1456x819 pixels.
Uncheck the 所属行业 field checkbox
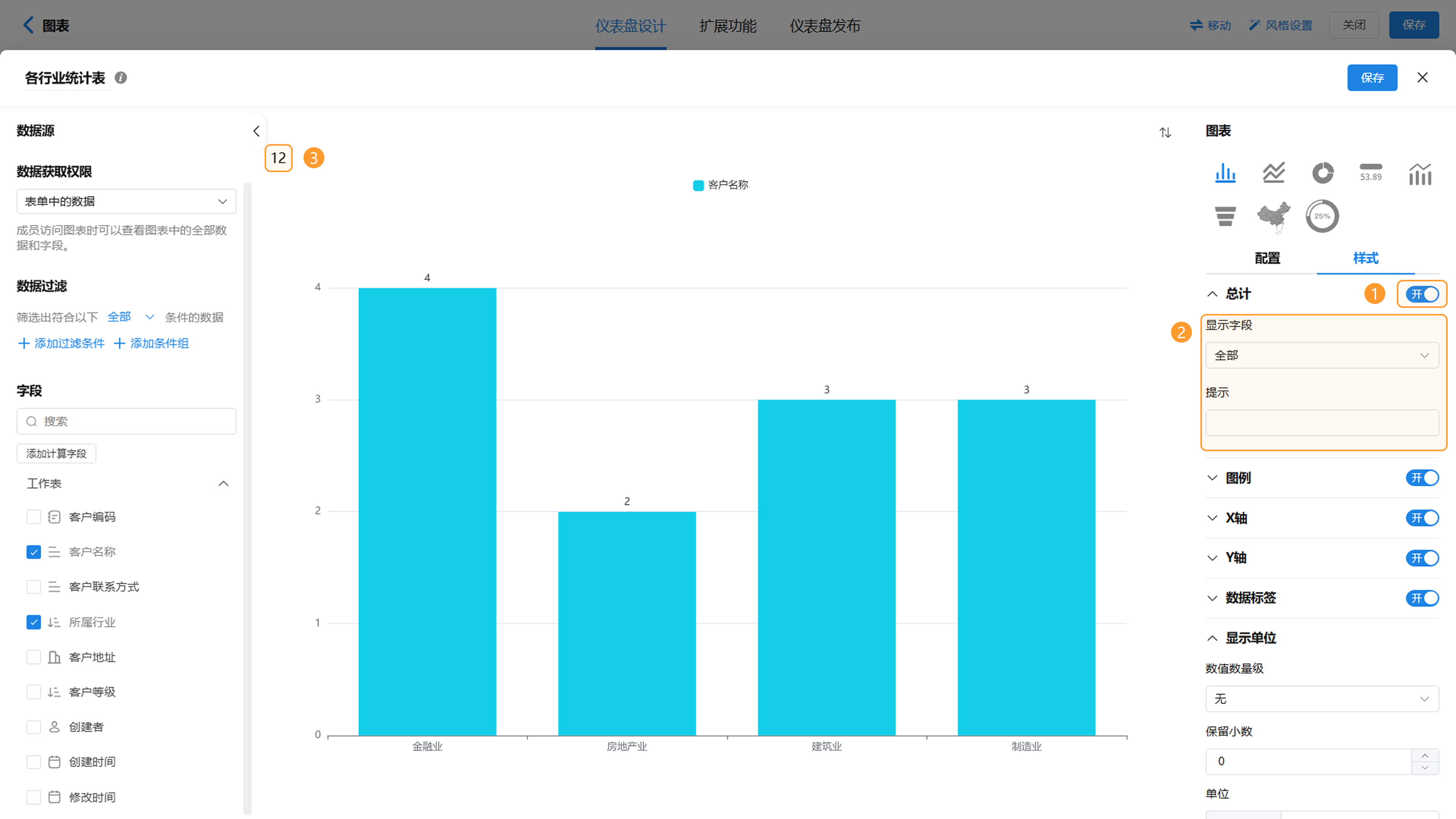[33, 622]
